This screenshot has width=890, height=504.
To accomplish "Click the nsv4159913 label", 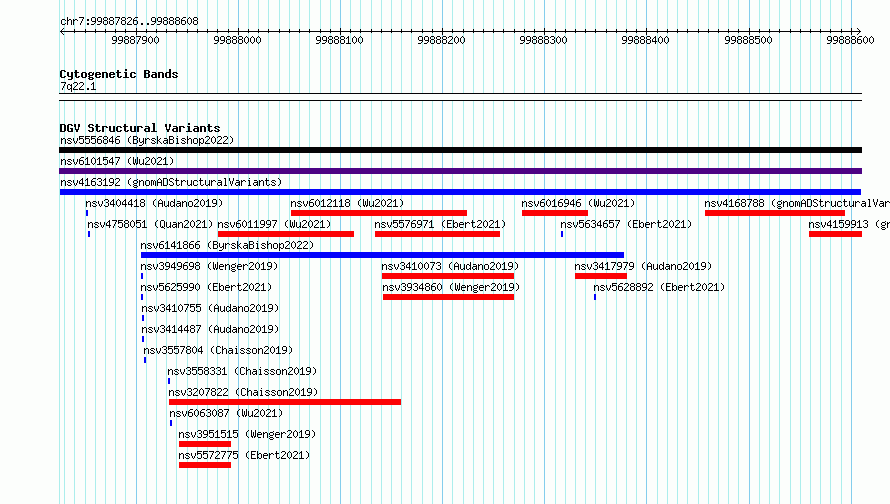I will pyautogui.click(x=849, y=224).
